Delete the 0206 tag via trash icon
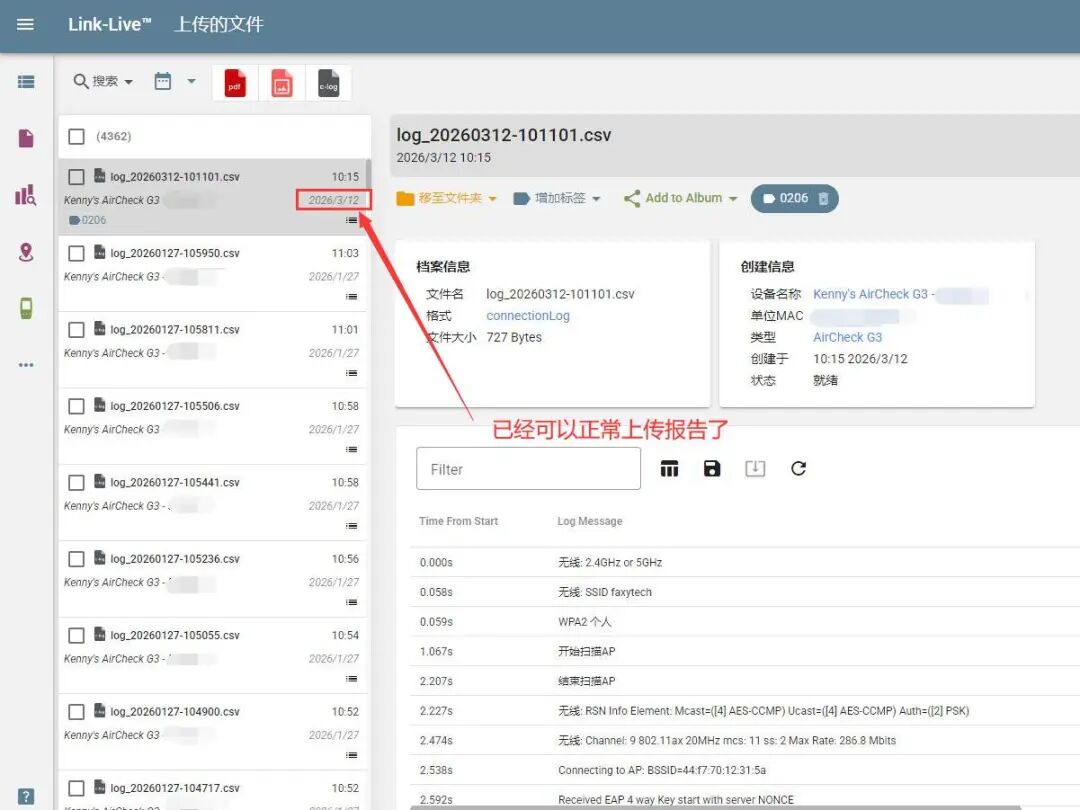This screenshot has width=1080, height=810. point(823,199)
